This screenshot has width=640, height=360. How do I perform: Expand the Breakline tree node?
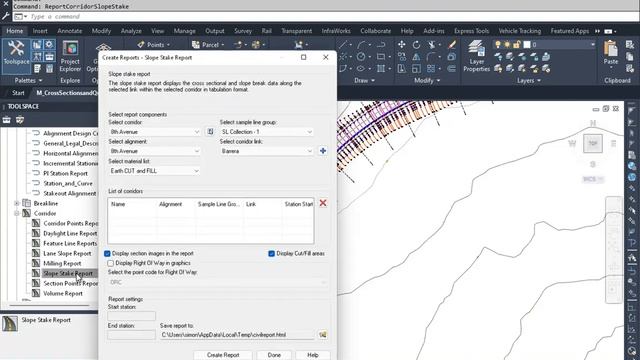point(17,203)
